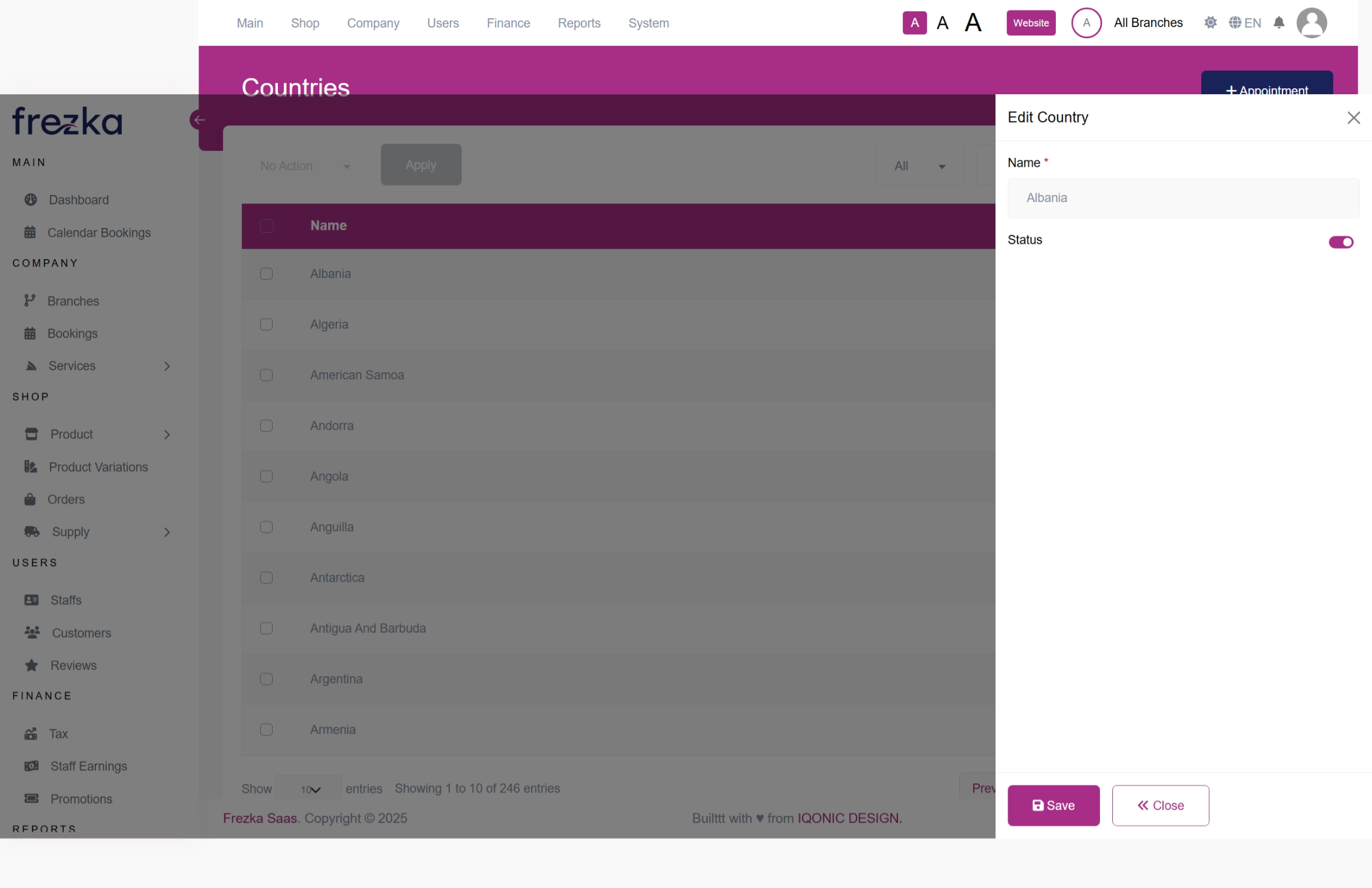Screen dimensions: 1372x888
Task: Open the Reports top menu
Action: click(579, 23)
